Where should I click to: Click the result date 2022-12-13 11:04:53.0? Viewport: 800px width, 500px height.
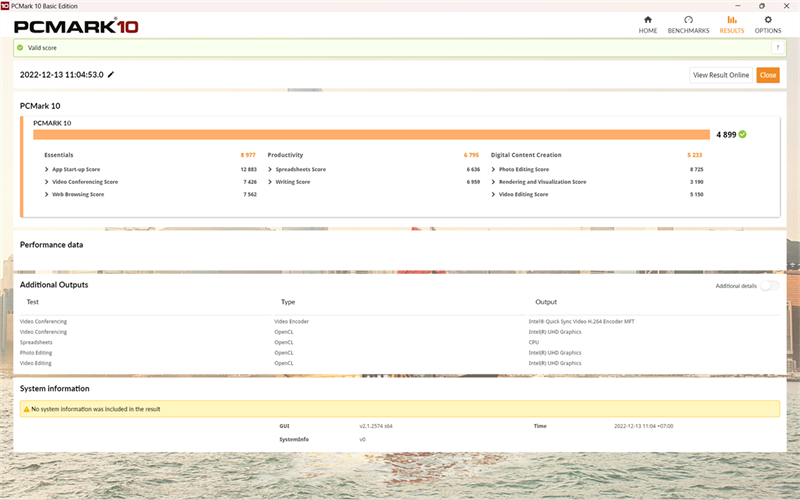coord(62,74)
